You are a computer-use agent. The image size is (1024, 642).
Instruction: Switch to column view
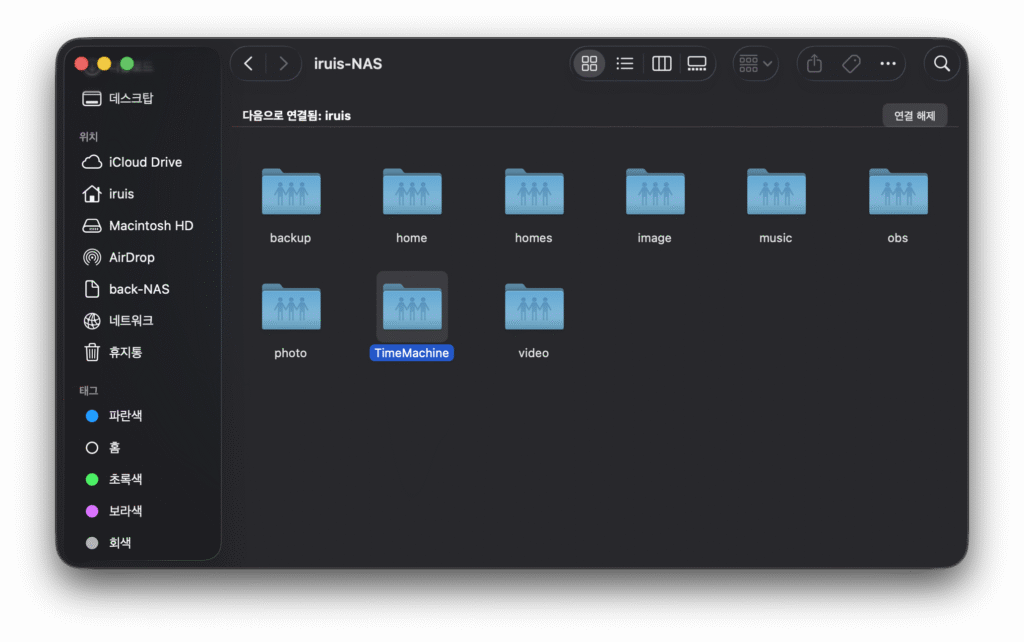(661, 64)
